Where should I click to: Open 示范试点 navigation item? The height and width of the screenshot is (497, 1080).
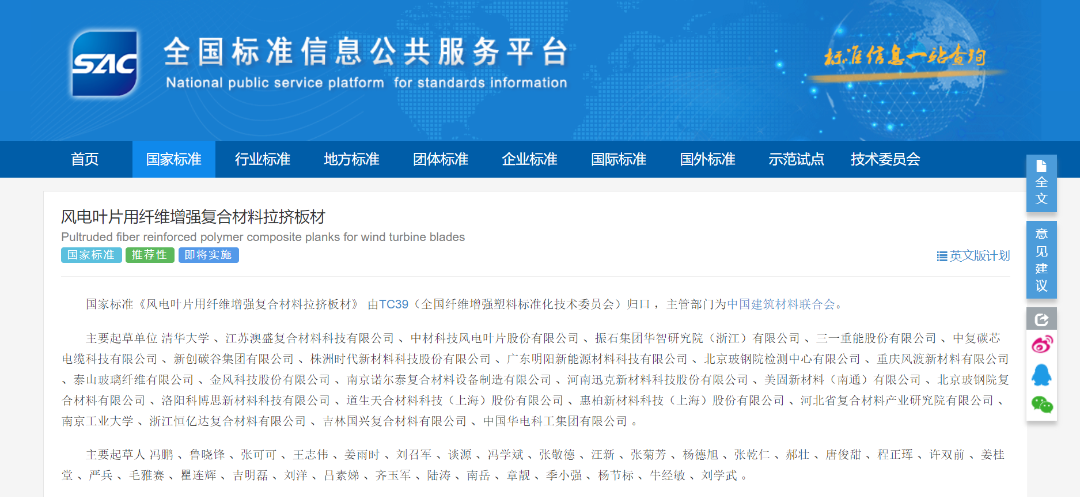pos(796,160)
